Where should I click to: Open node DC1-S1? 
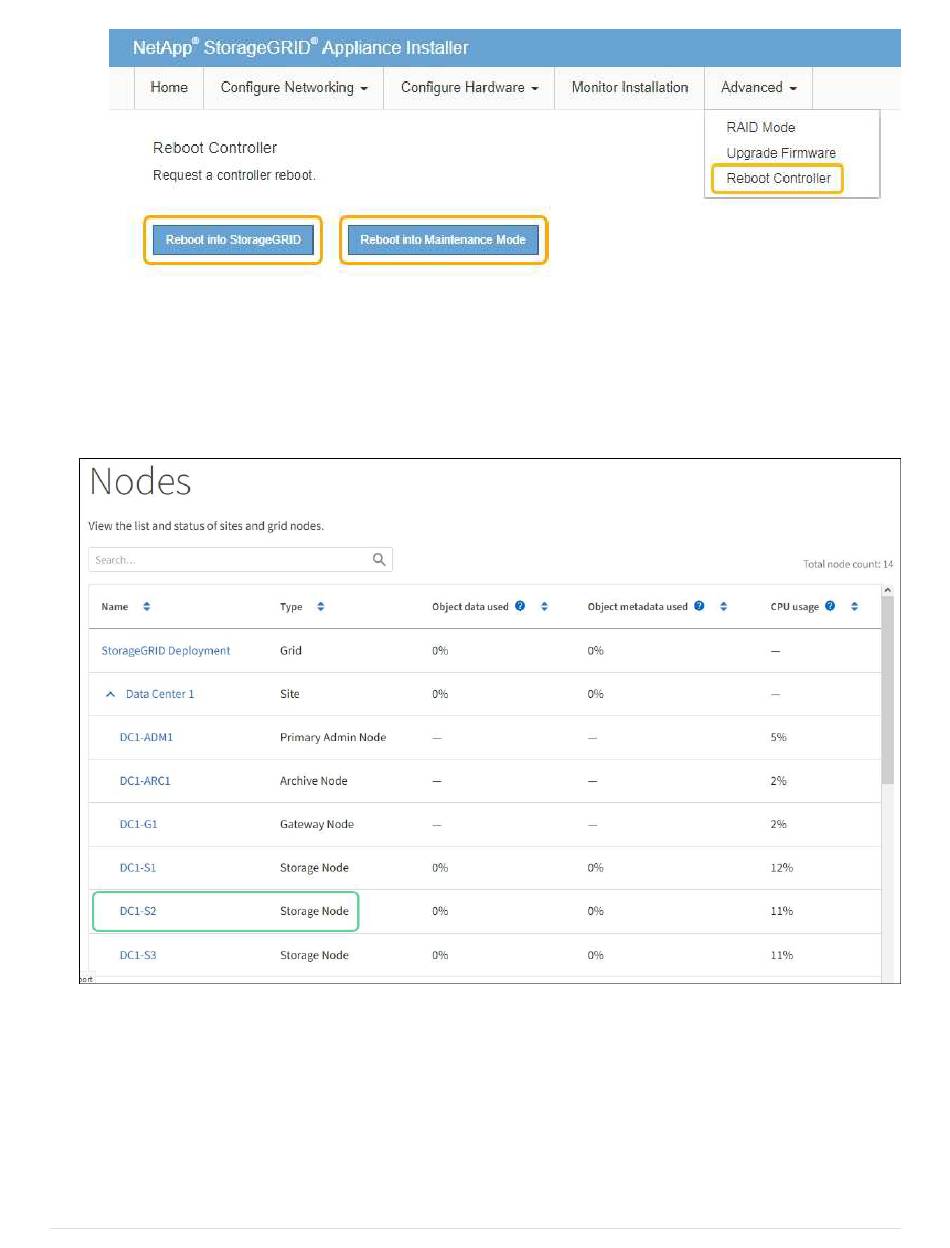point(138,868)
